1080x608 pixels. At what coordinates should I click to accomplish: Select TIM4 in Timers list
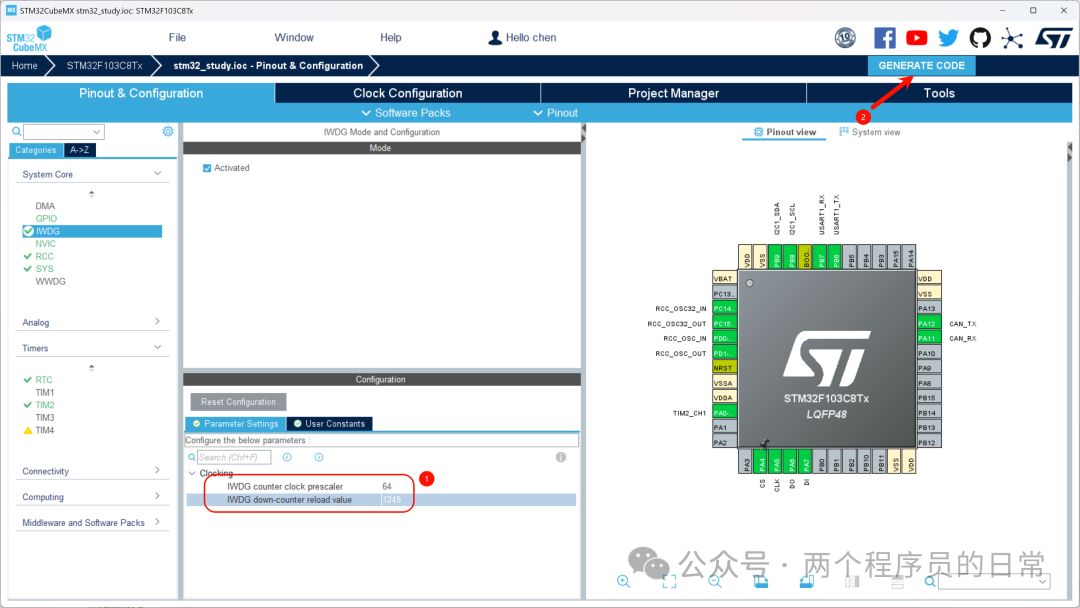[45, 430]
